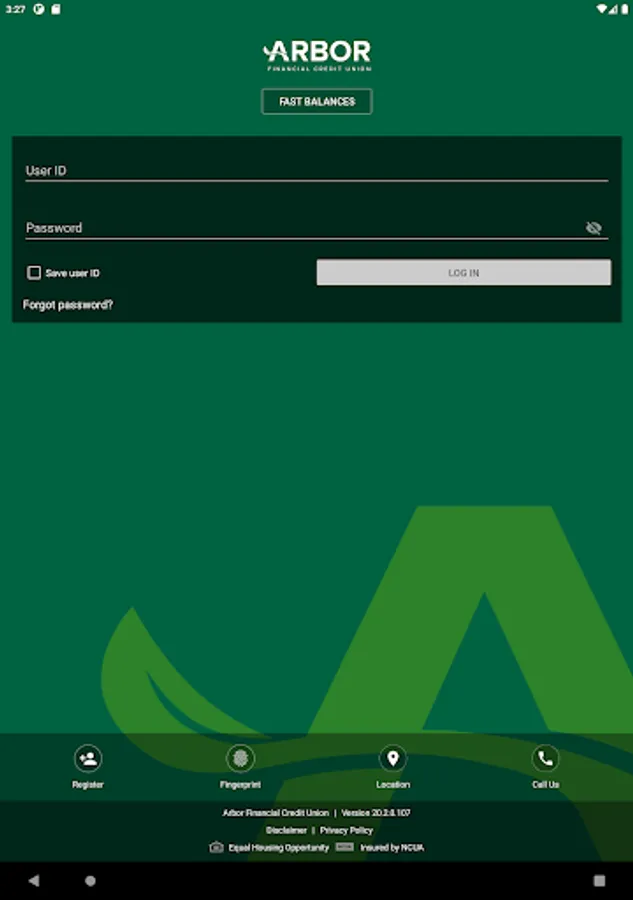Tap the Equal Housing Opportunity icon
The height and width of the screenshot is (900, 633).
[216, 847]
